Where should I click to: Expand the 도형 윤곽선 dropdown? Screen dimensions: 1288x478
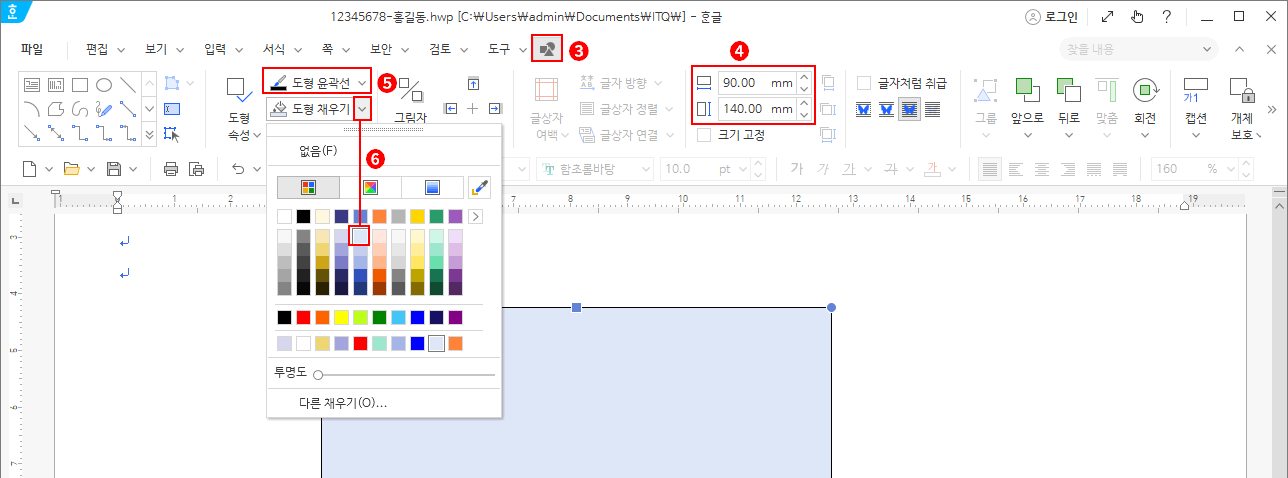click(x=361, y=81)
